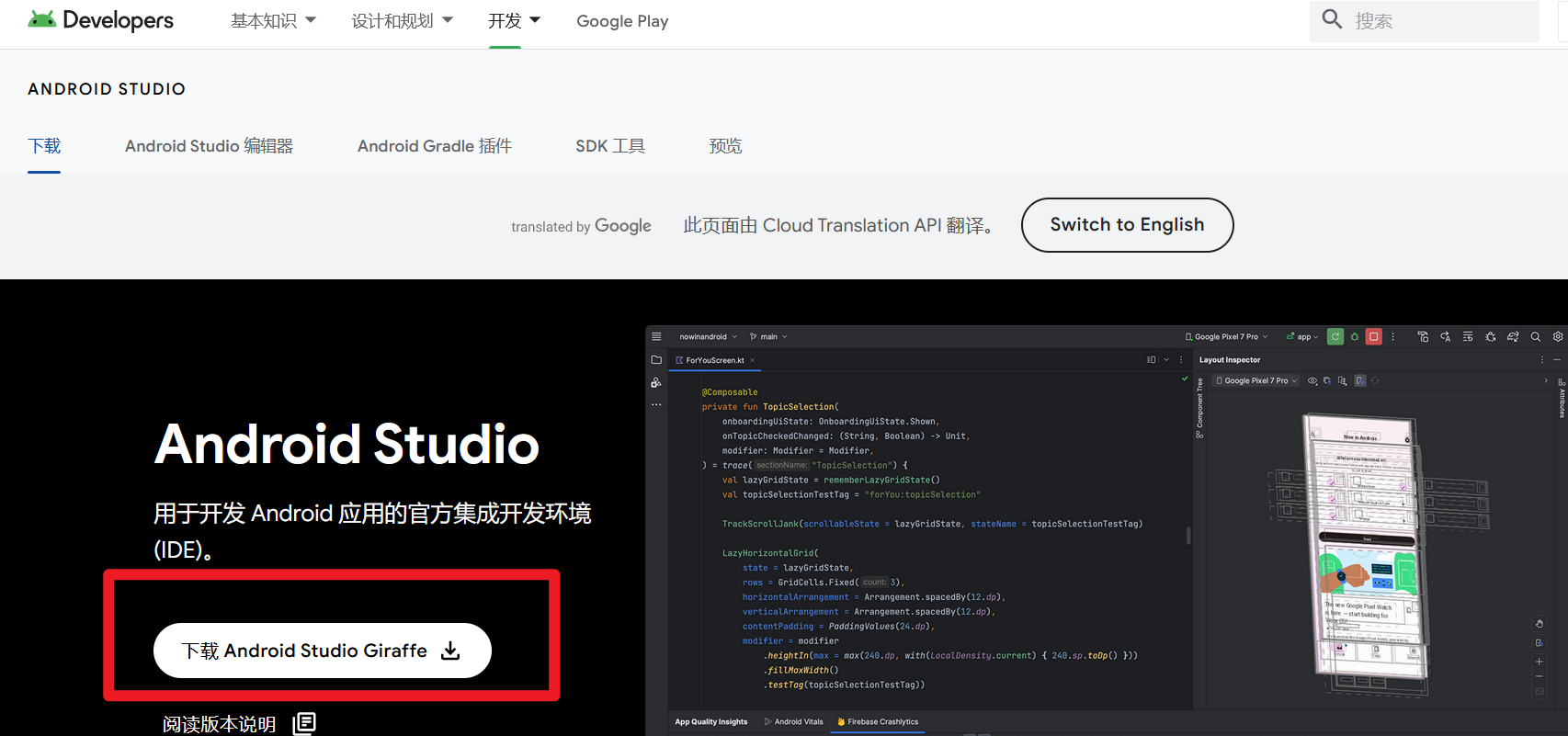1568x736 pixels.
Task: Click the green inspection checkmark in editor
Action: pyautogui.click(x=1185, y=379)
